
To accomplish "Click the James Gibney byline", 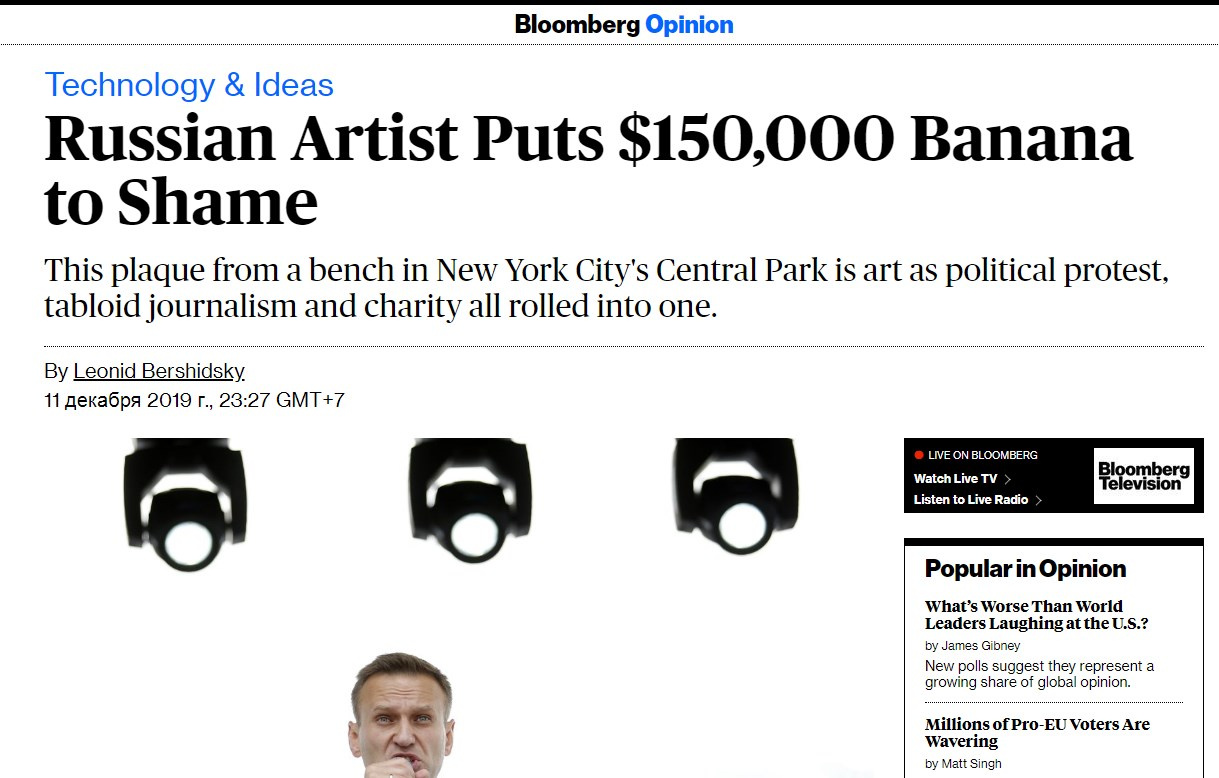I will [972, 646].
